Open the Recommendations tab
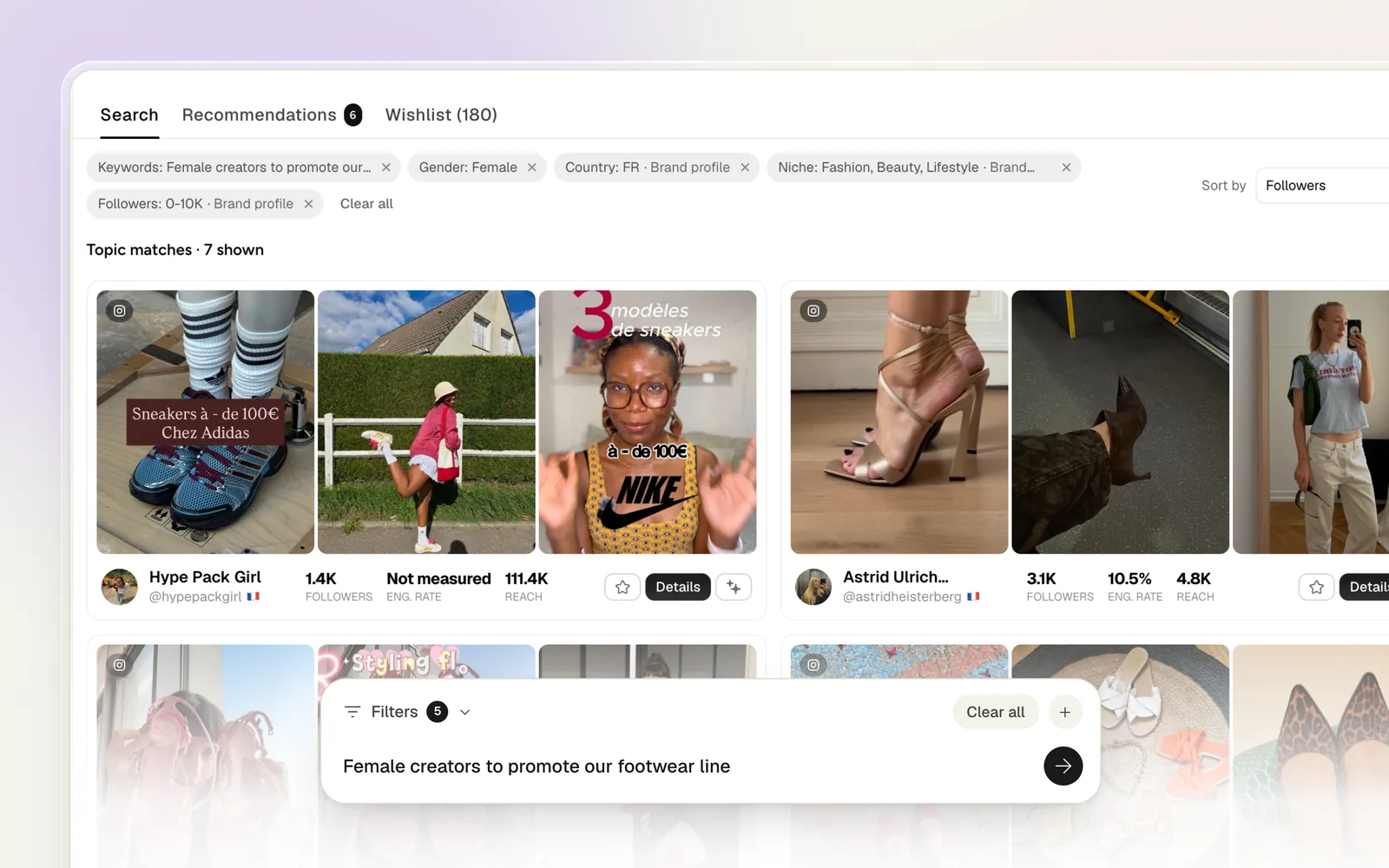 [x=272, y=115]
